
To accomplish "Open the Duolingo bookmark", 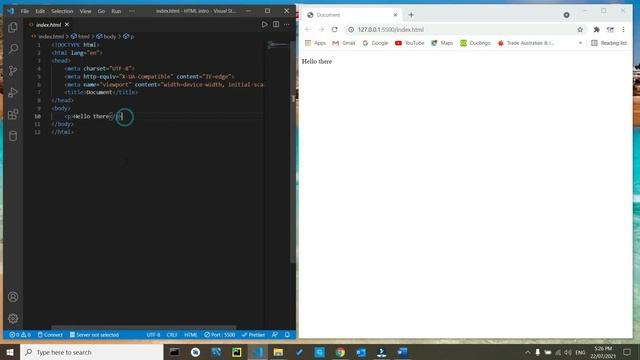I will pos(476,43).
